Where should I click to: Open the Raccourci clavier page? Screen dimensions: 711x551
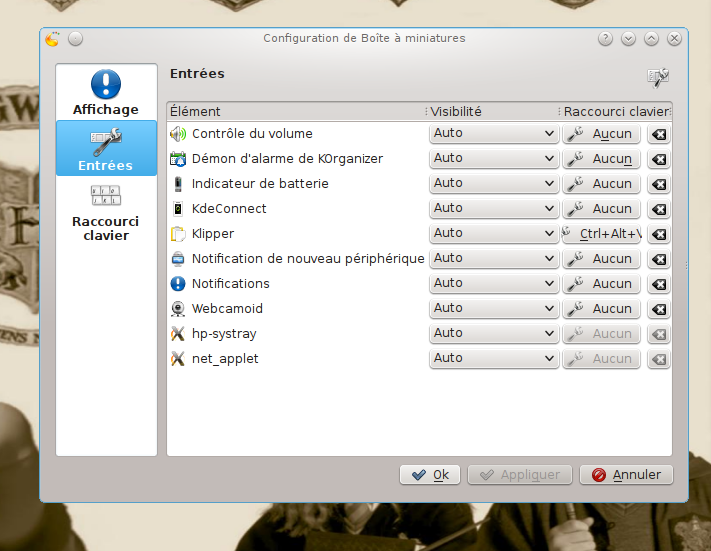[106, 212]
